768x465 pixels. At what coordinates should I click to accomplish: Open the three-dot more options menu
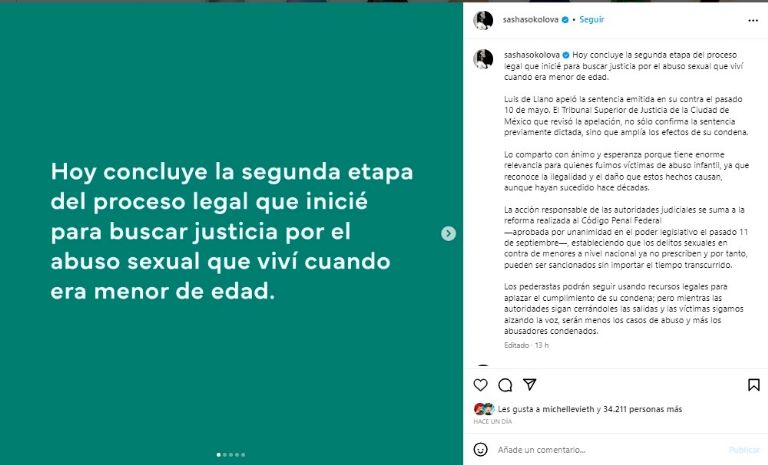[x=753, y=21]
